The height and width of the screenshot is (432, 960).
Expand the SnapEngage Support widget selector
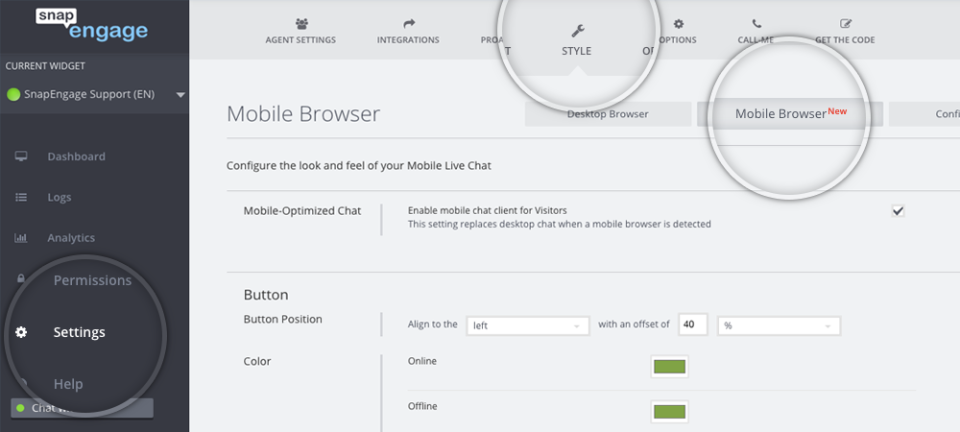180,95
